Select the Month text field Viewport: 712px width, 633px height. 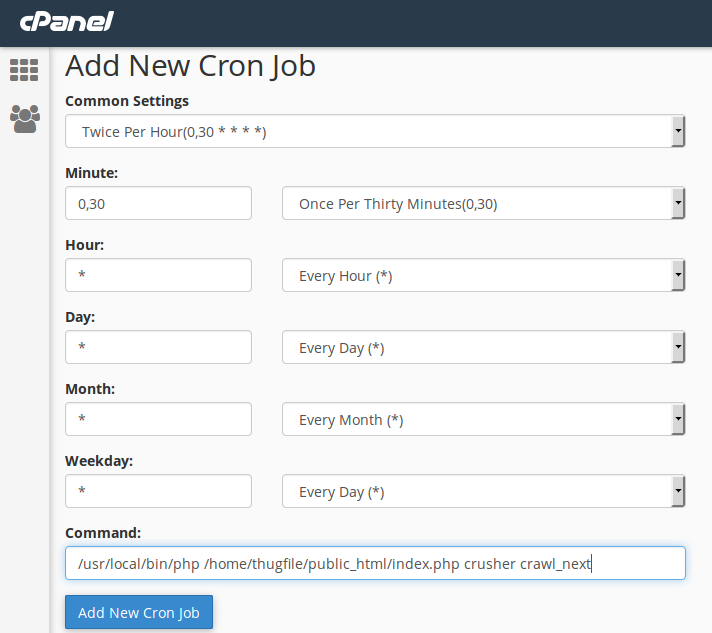[x=158, y=419]
